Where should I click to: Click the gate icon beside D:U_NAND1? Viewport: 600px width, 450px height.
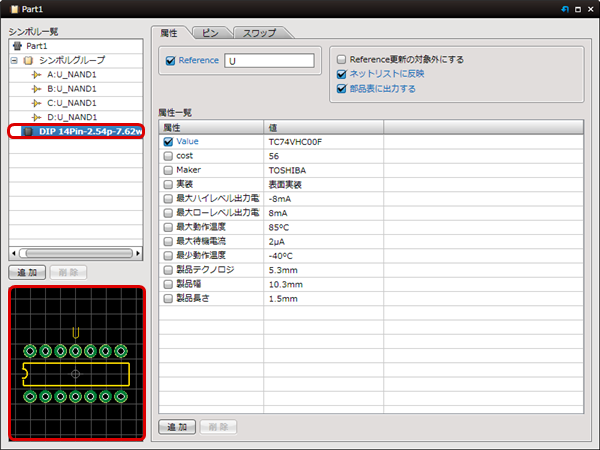click(x=36, y=117)
